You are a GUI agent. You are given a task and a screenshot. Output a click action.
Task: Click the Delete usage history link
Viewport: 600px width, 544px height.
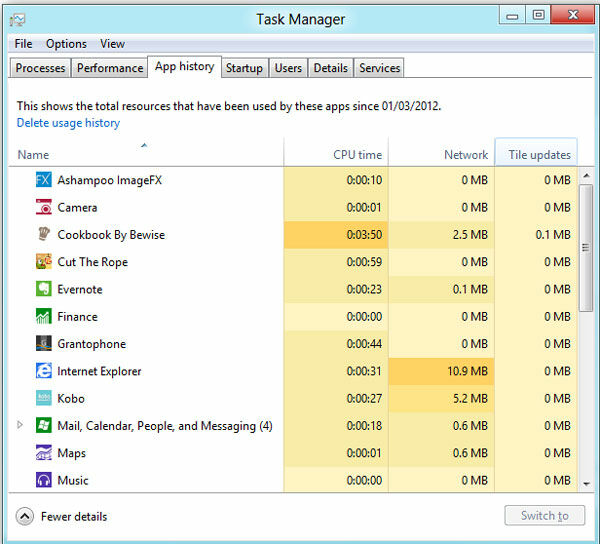[x=68, y=123]
